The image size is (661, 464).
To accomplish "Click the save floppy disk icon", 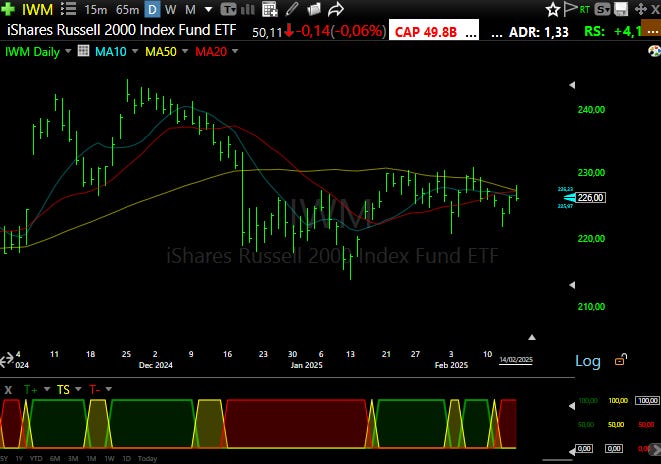I will click(x=621, y=9).
